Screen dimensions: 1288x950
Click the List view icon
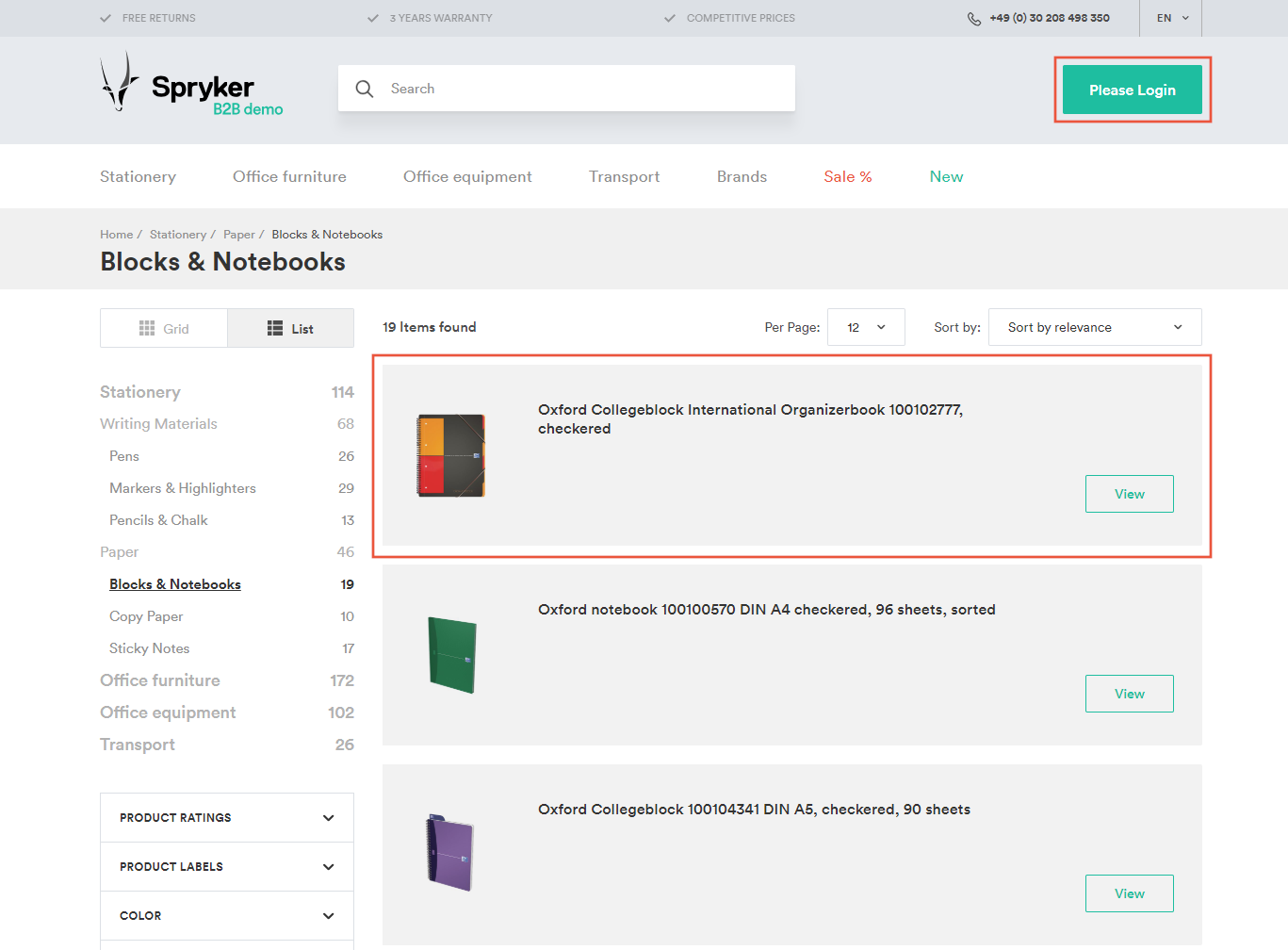tap(275, 328)
